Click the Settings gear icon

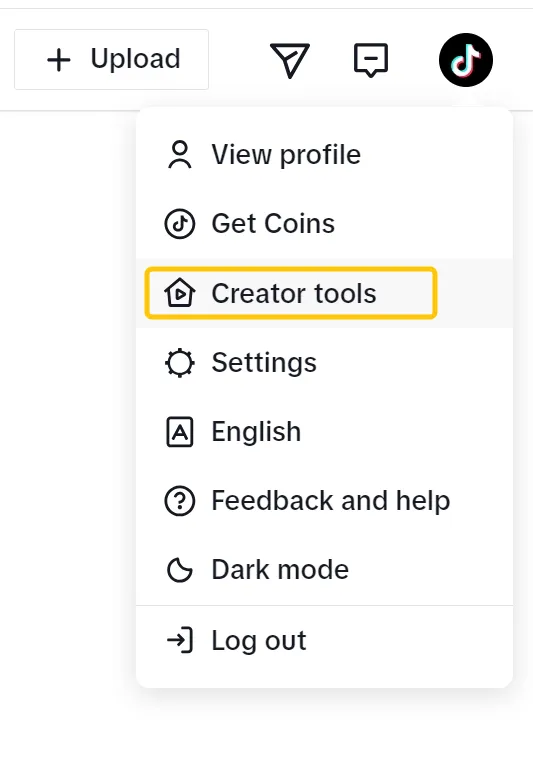(180, 363)
